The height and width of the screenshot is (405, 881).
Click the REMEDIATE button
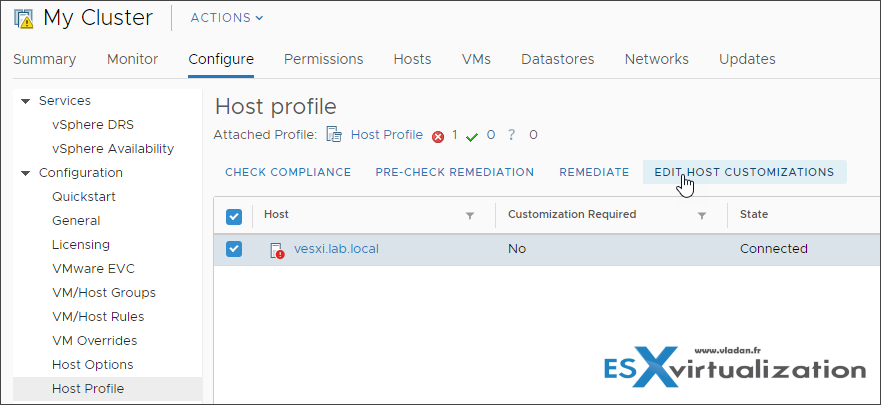[x=594, y=172]
